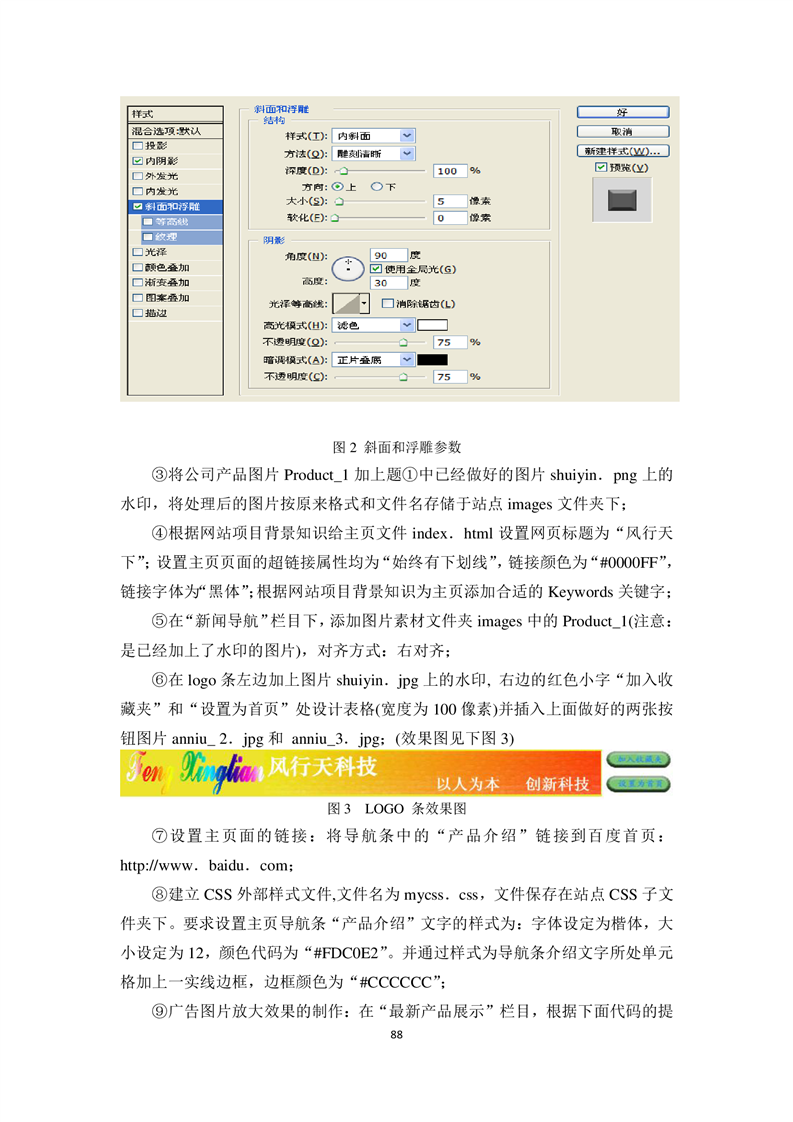Enable the 内发光 inner glow checkbox
Viewport: 793px width, 1122px height.
[x=137, y=191]
